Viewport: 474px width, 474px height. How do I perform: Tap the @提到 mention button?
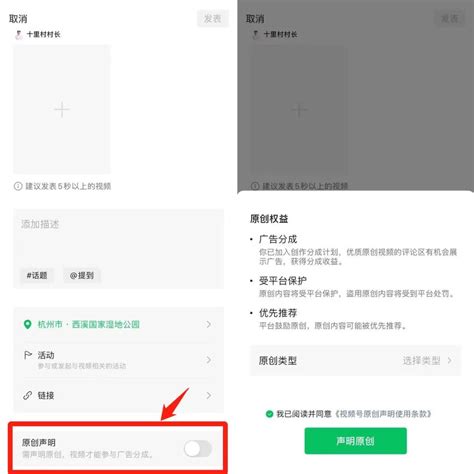click(82, 275)
